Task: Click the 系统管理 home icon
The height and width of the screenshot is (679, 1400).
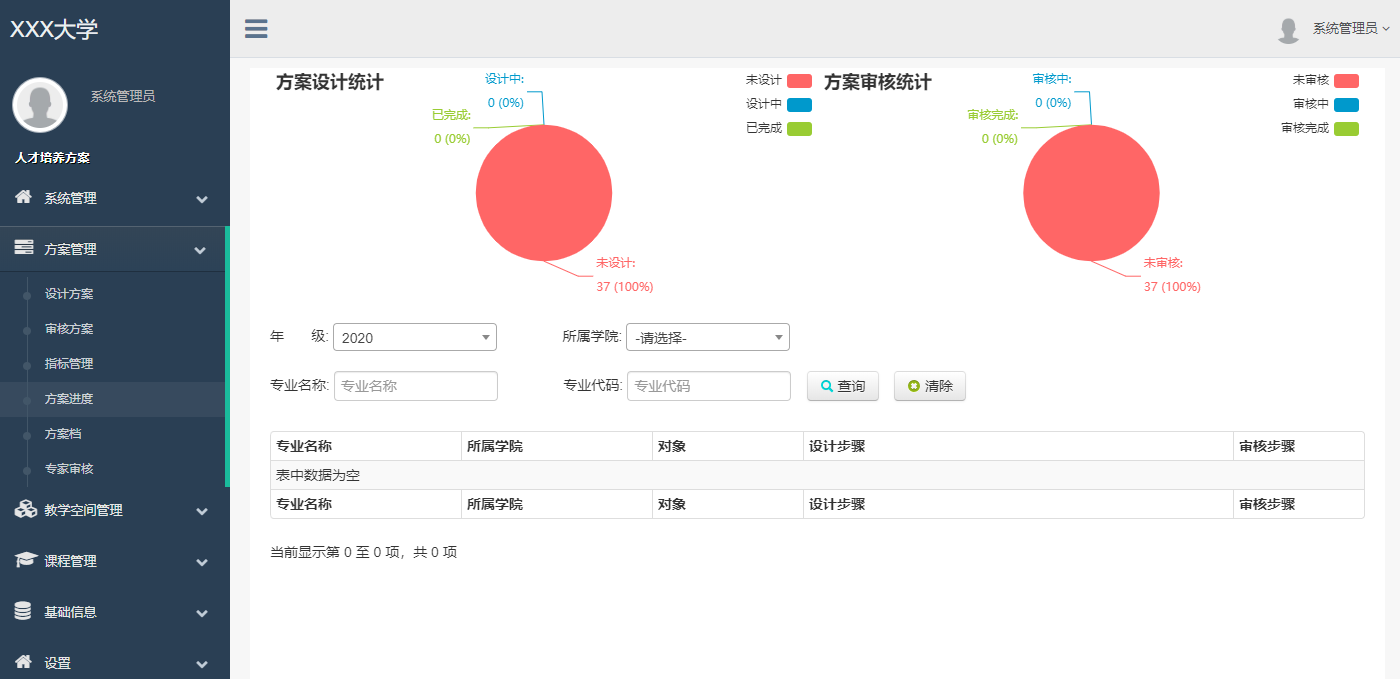Action: coord(24,197)
